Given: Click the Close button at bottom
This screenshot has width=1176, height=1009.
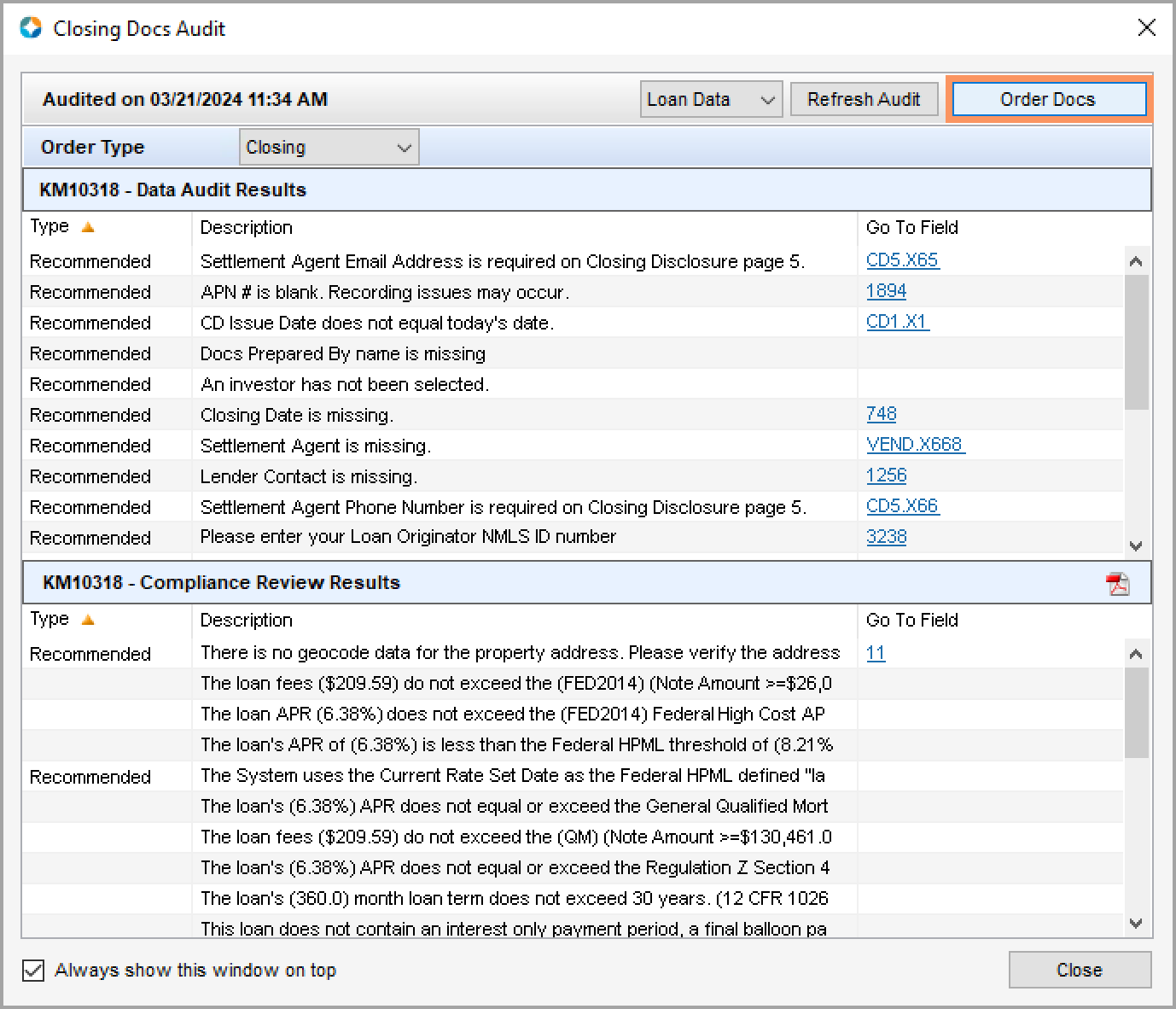Looking at the screenshot, I should pos(1080,971).
